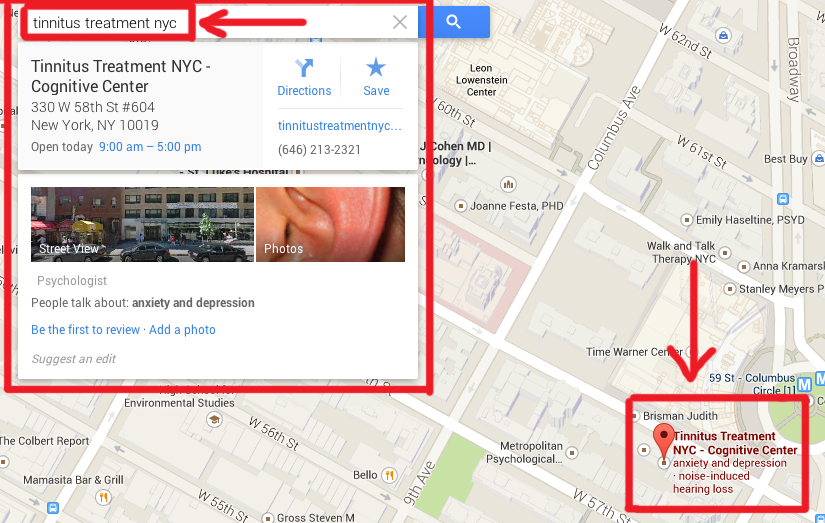Viewport: 825px width, 523px height.
Task: Click the open hours 9:00 am – 5:00 pm
Action: coord(150,147)
